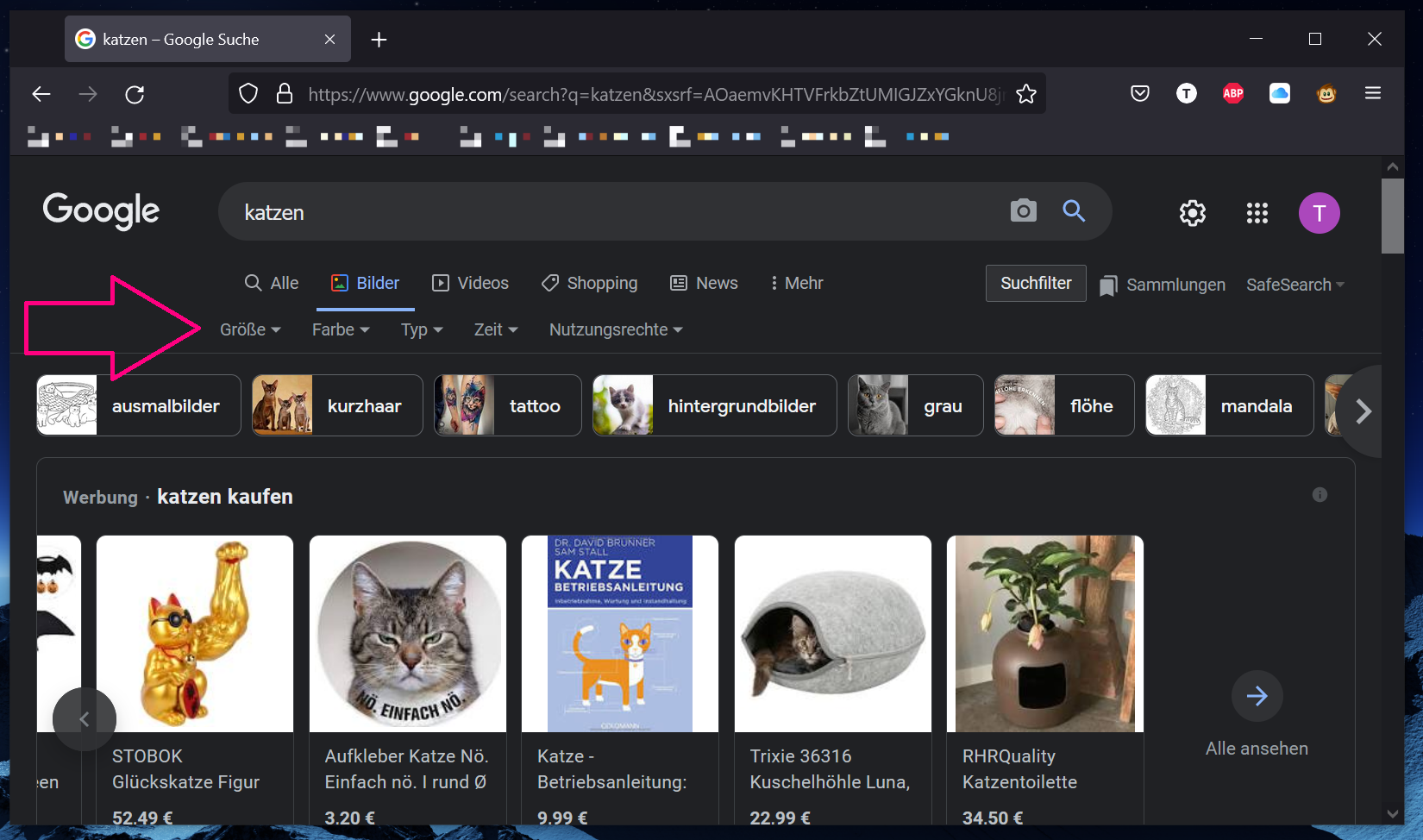Open the Farbe color filter dropdown
The image size is (1423, 840).
(341, 330)
